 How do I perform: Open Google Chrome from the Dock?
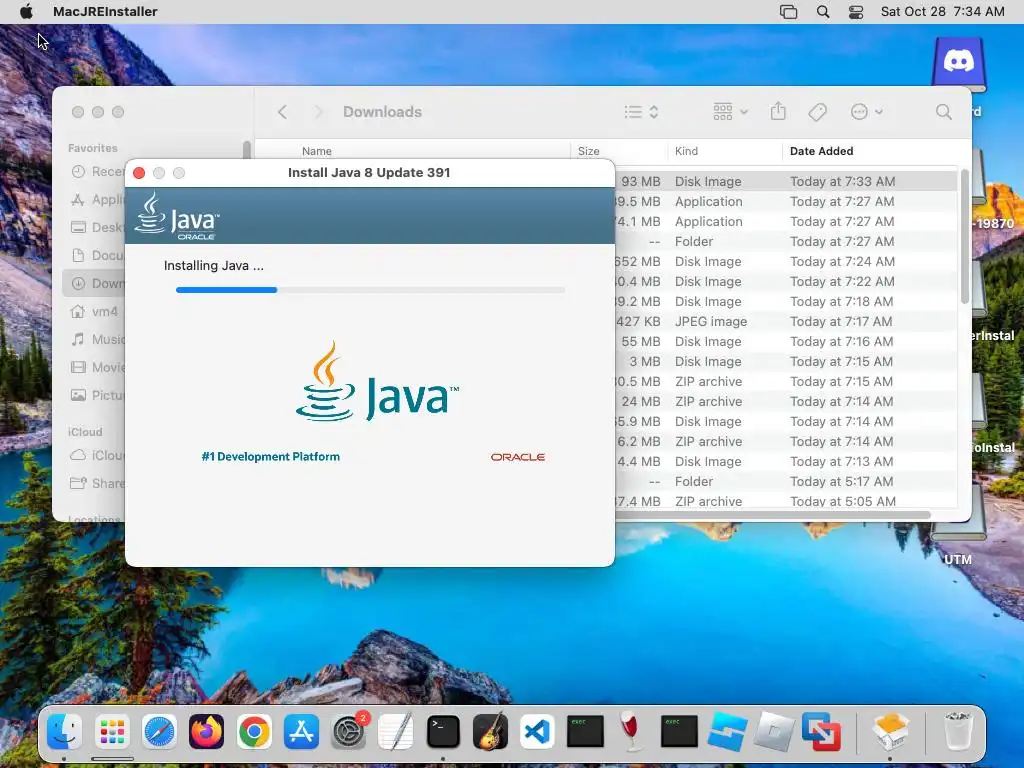tap(254, 731)
